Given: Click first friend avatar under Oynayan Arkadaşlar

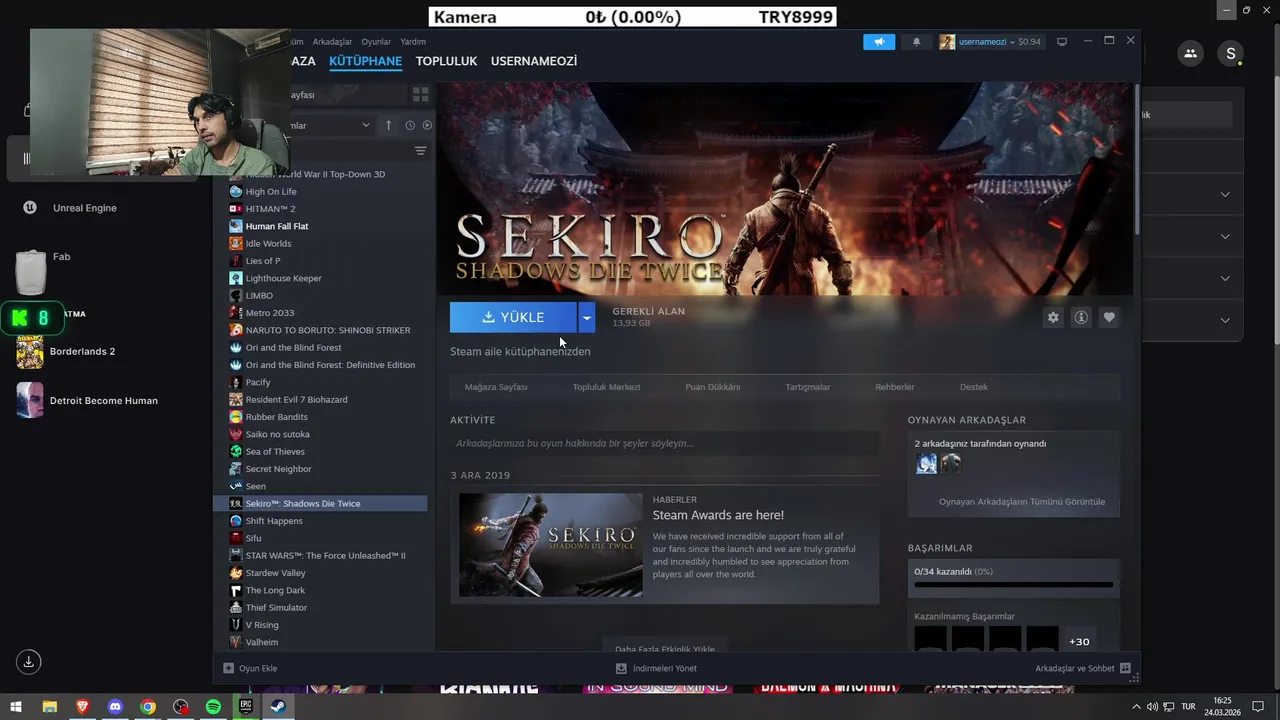Looking at the screenshot, I should point(927,463).
